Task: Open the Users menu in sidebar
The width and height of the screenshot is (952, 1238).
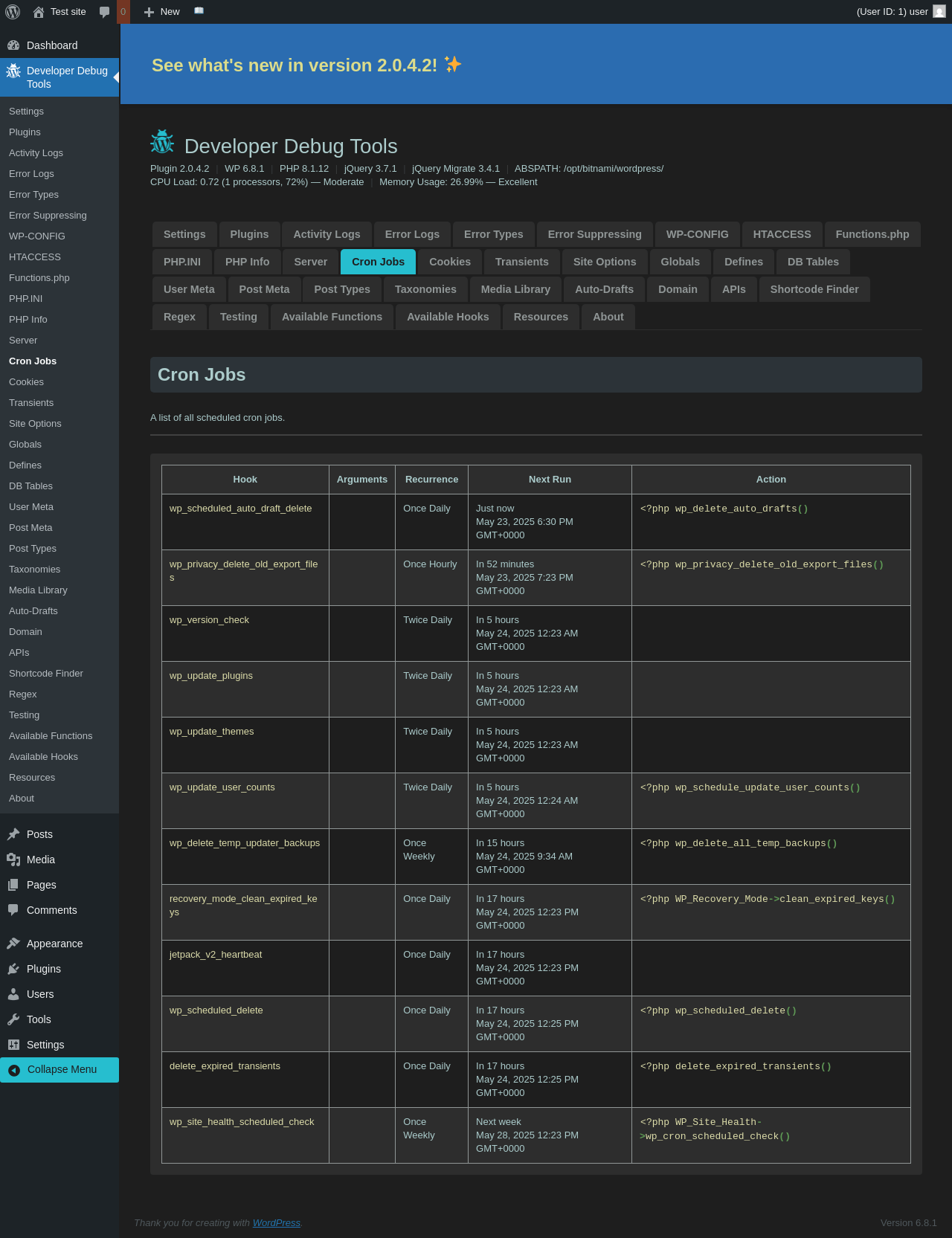Action: (40, 994)
